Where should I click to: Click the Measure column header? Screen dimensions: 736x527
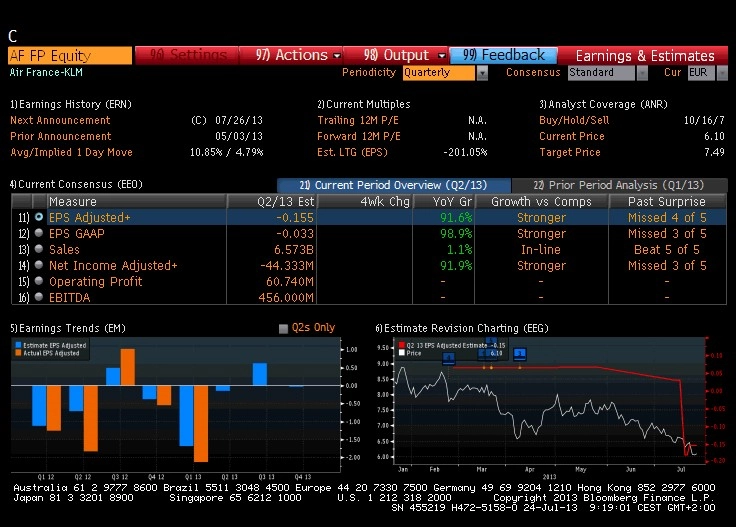coord(137,201)
